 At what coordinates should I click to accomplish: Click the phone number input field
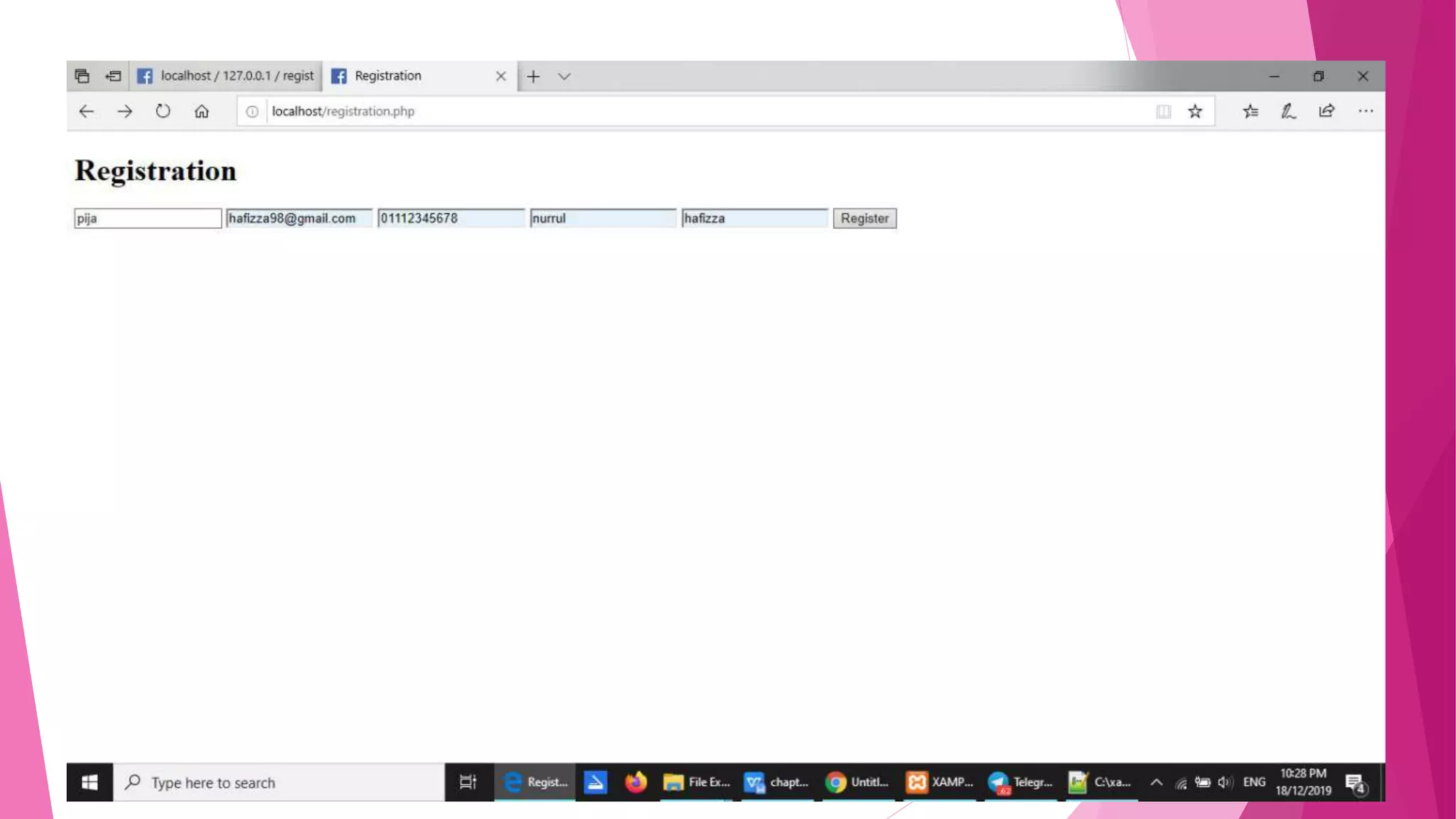451,218
